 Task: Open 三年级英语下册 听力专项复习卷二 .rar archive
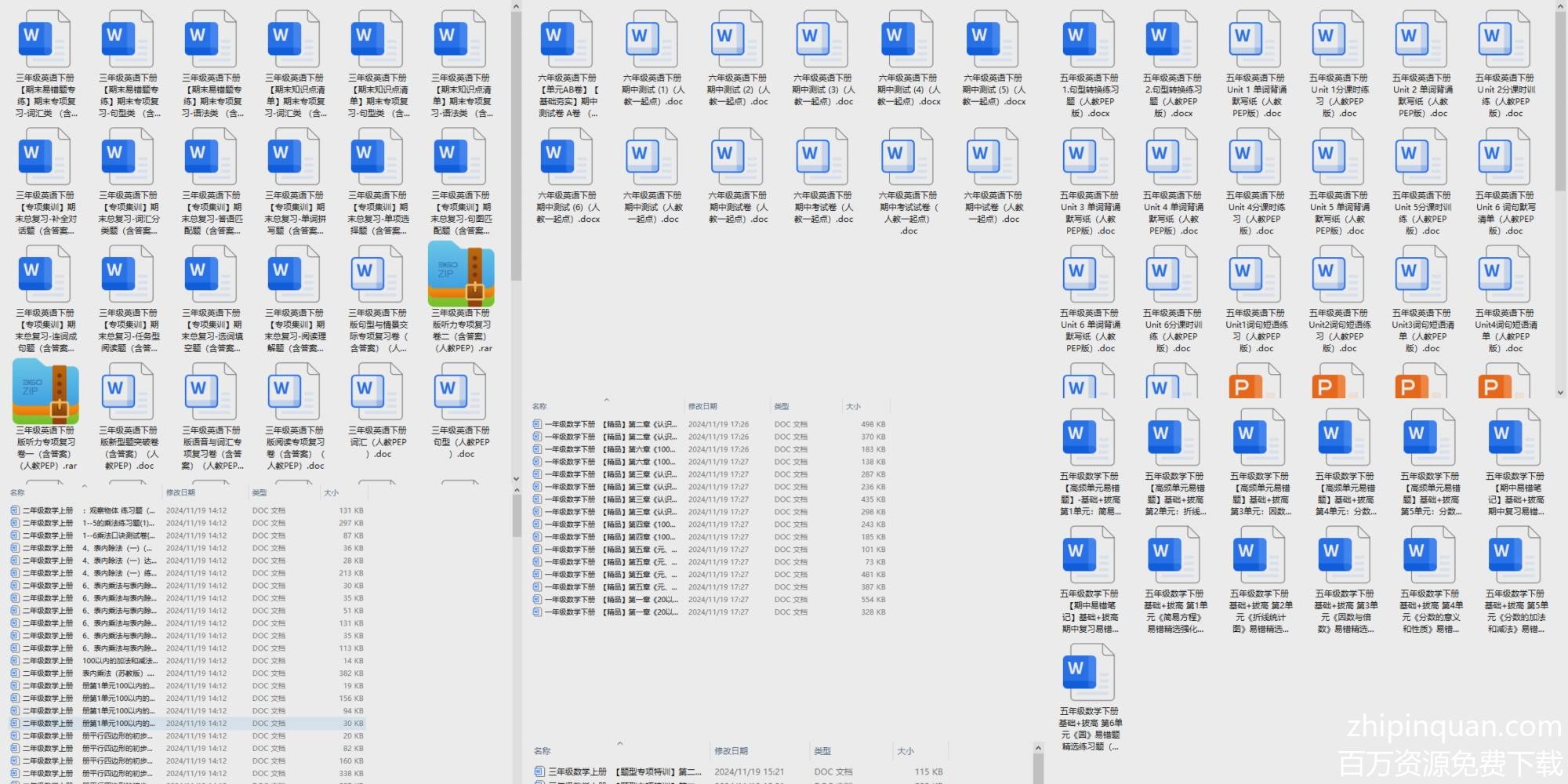[461, 274]
